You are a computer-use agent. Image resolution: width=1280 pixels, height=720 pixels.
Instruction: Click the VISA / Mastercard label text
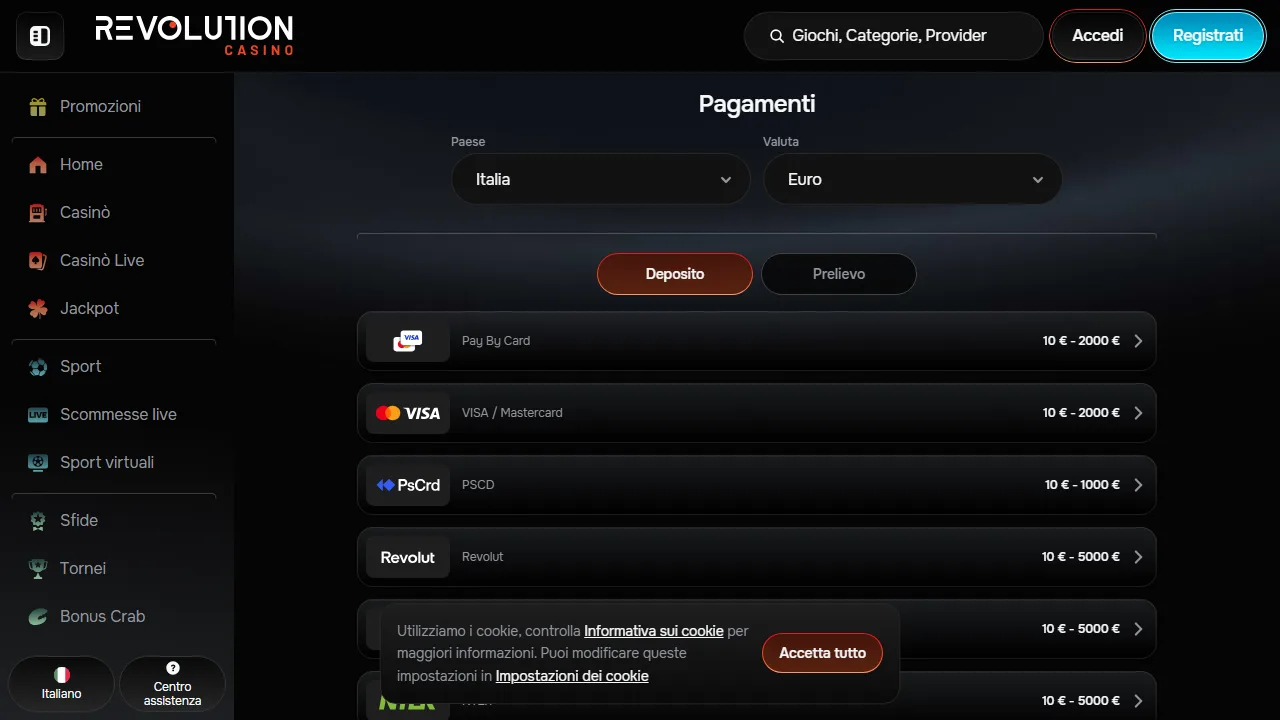click(x=512, y=413)
